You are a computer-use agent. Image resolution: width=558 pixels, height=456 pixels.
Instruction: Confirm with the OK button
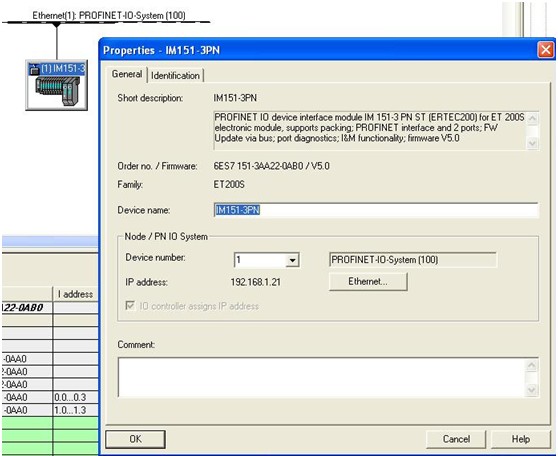135,439
